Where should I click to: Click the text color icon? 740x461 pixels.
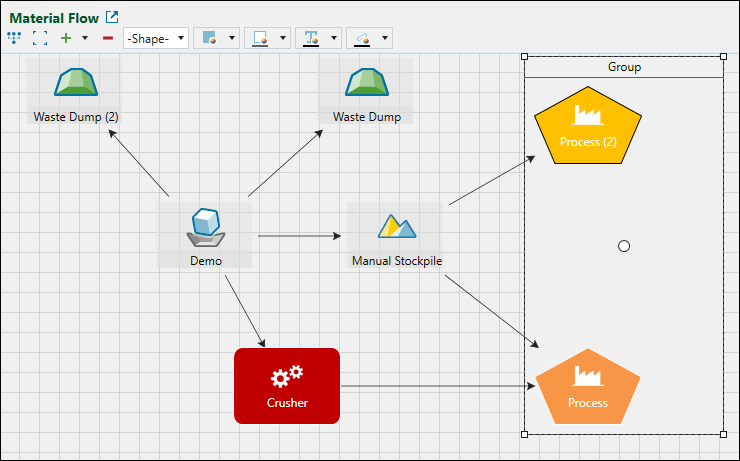311,39
